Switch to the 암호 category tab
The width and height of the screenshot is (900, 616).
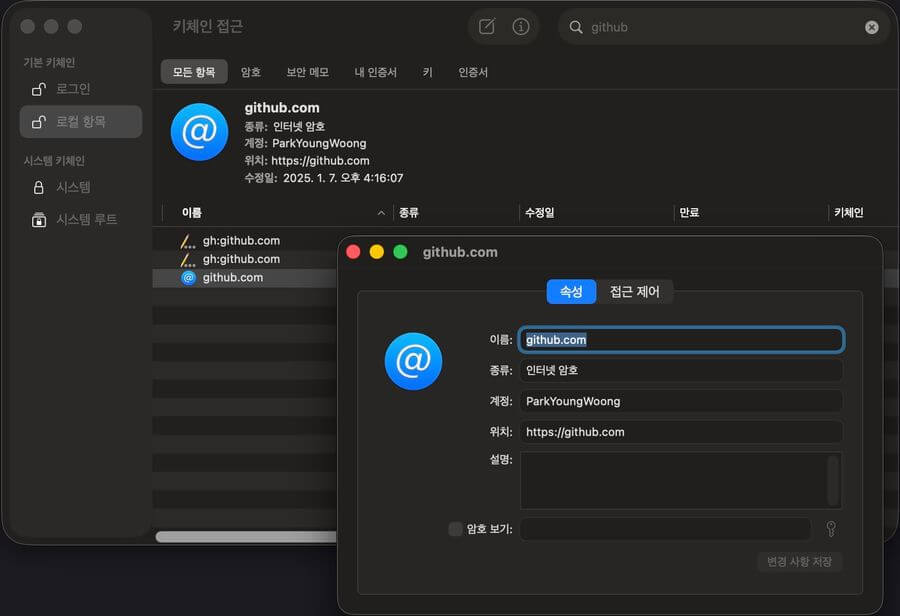pyautogui.click(x=250, y=72)
